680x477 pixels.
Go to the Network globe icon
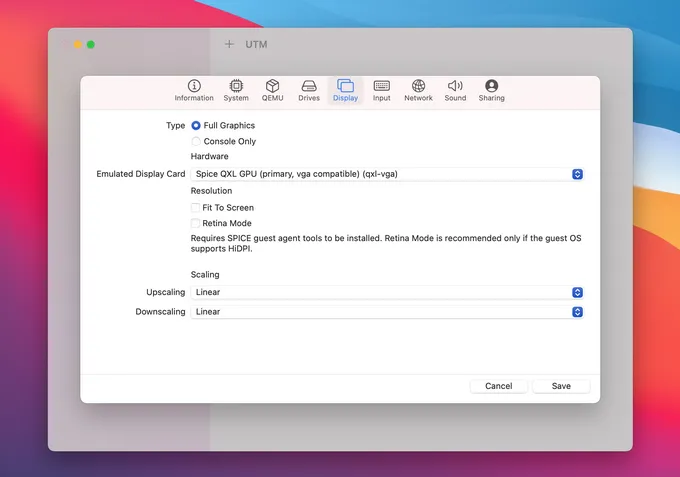coord(418,86)
